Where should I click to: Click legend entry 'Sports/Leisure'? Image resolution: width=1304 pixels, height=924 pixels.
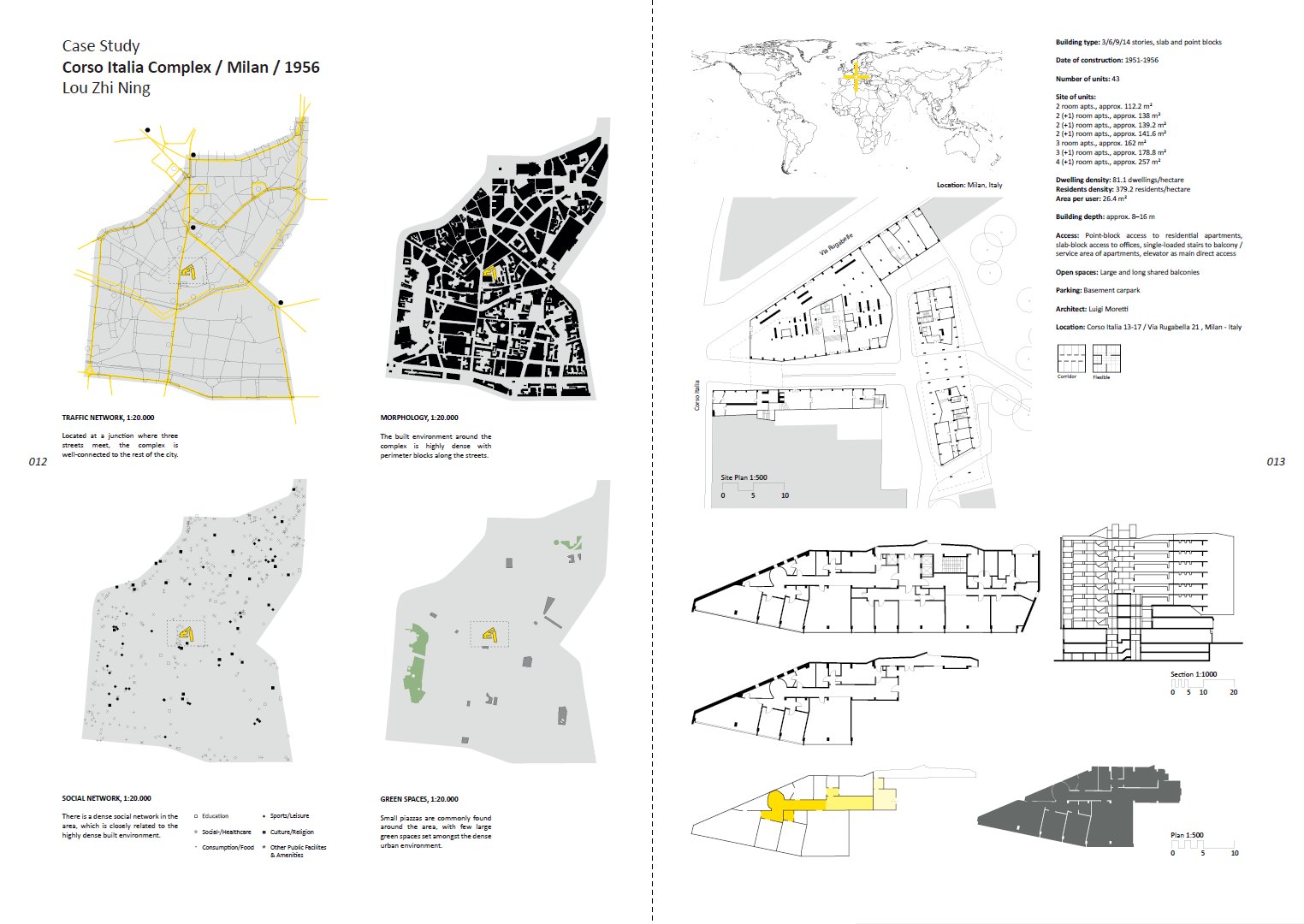click(286, 816)
